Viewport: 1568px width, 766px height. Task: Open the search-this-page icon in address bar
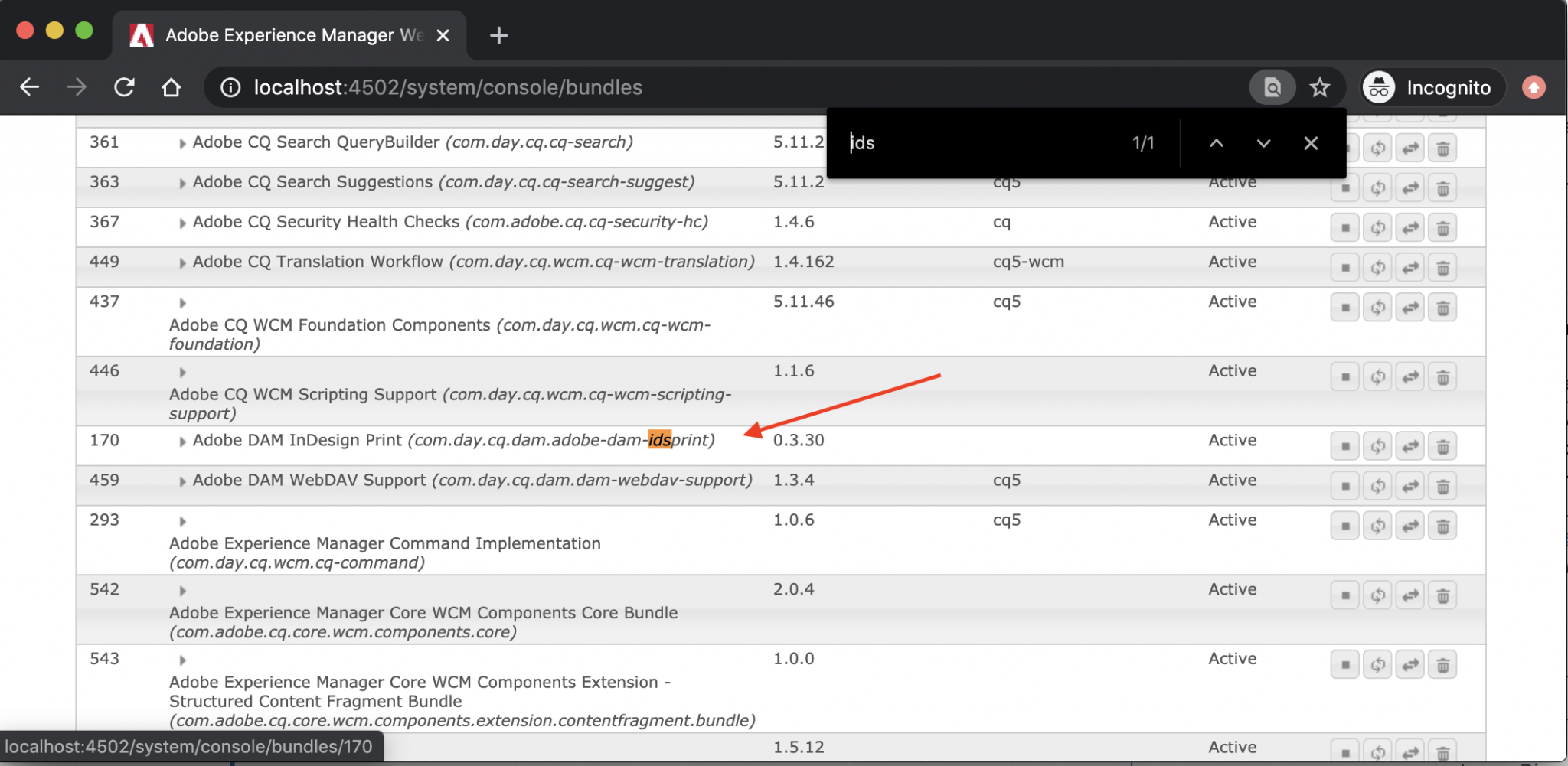tap(1272, 86)
